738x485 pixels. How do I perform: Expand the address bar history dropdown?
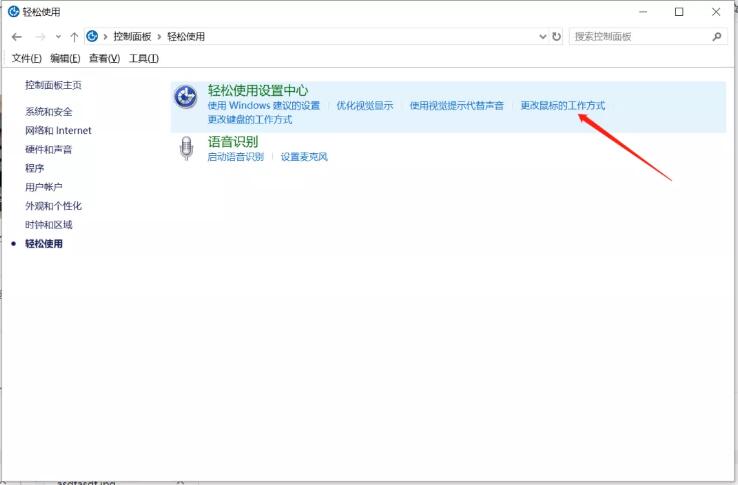(542, 37)
